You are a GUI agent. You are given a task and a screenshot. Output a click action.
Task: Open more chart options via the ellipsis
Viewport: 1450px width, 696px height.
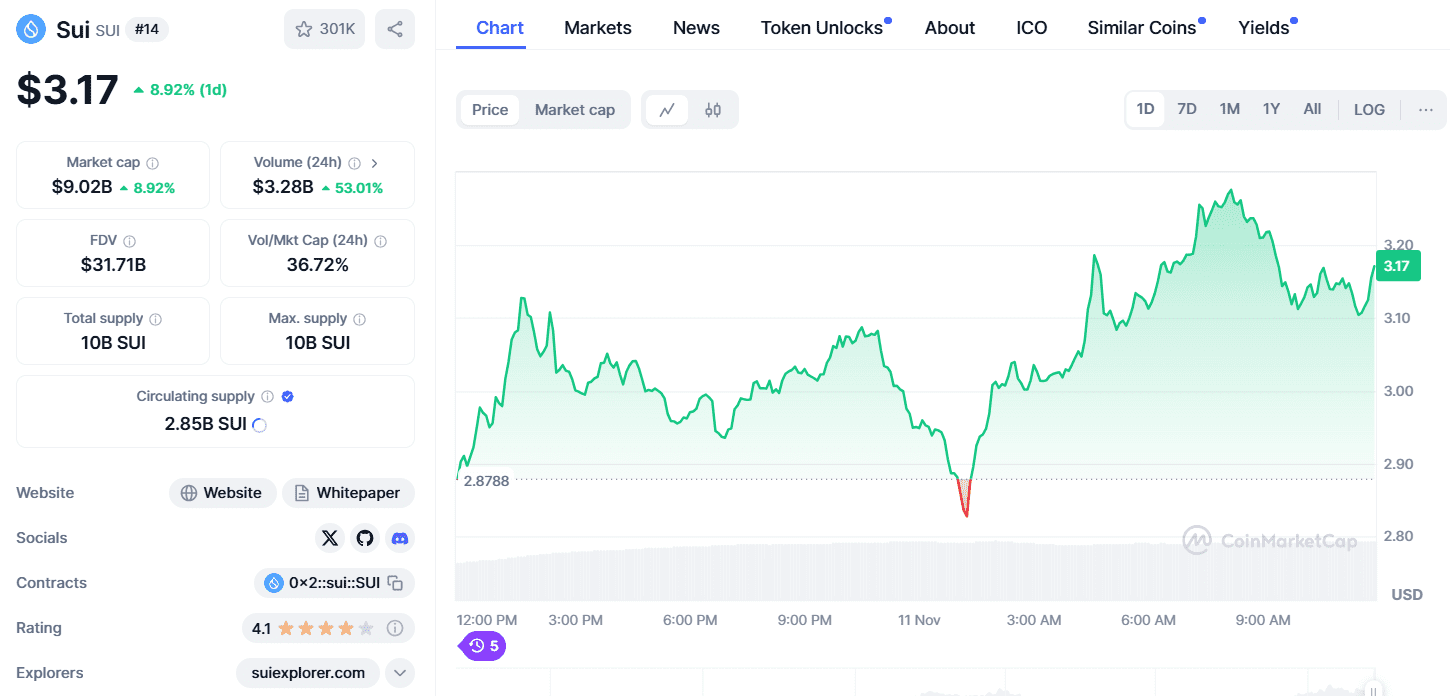pos(1425,110)
